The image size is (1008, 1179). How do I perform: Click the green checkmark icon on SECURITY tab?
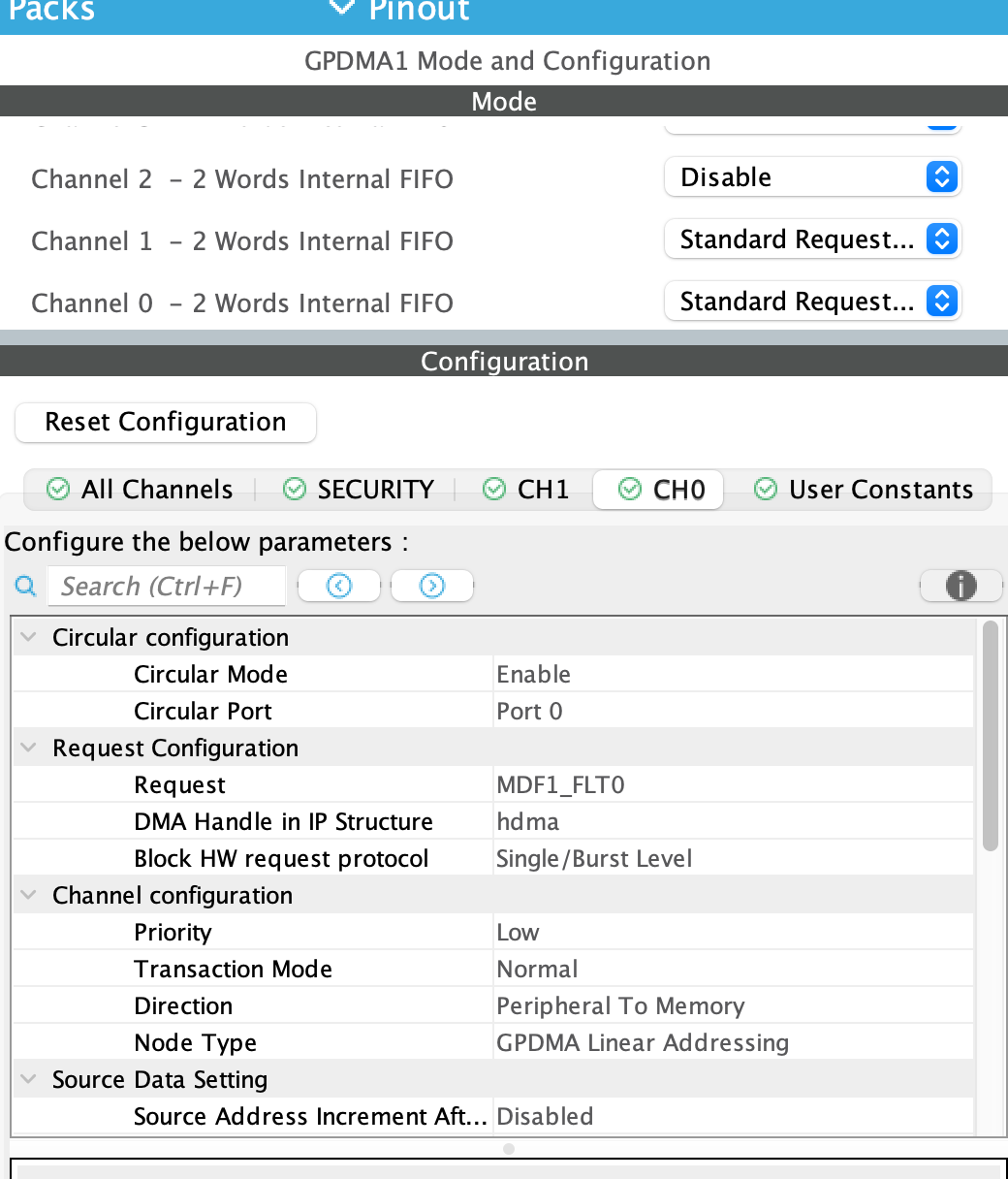[294, 490]
